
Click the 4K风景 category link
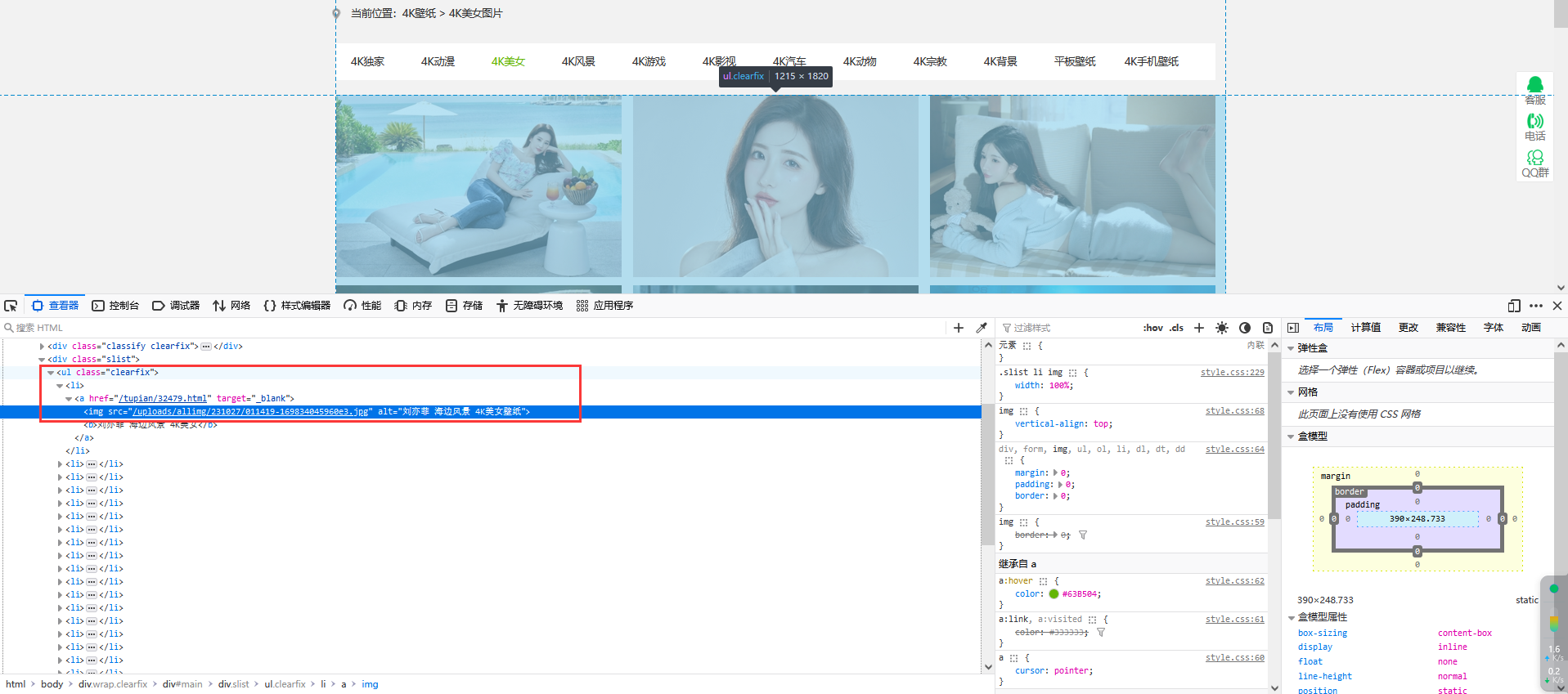[578, 61]
